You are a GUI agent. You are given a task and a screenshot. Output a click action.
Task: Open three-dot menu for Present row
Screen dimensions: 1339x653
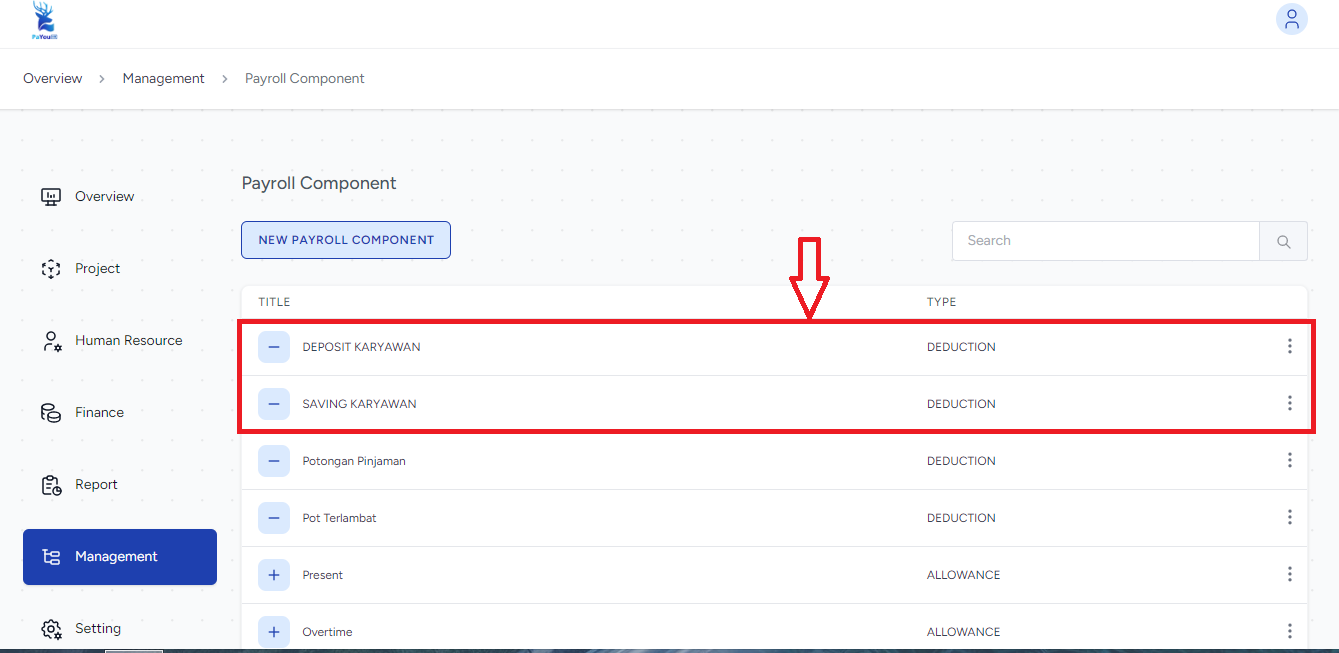coord(1289,574)
